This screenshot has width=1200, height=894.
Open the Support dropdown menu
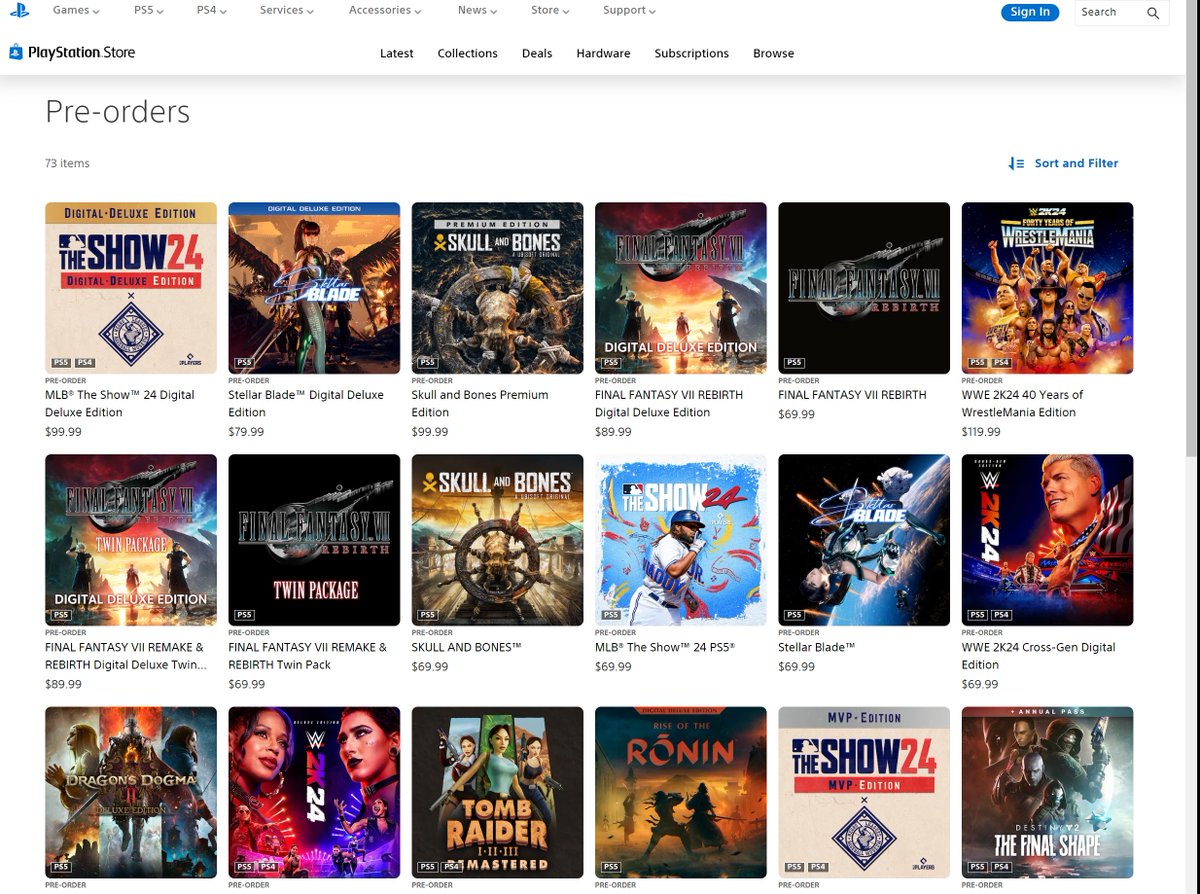point(629,10)
